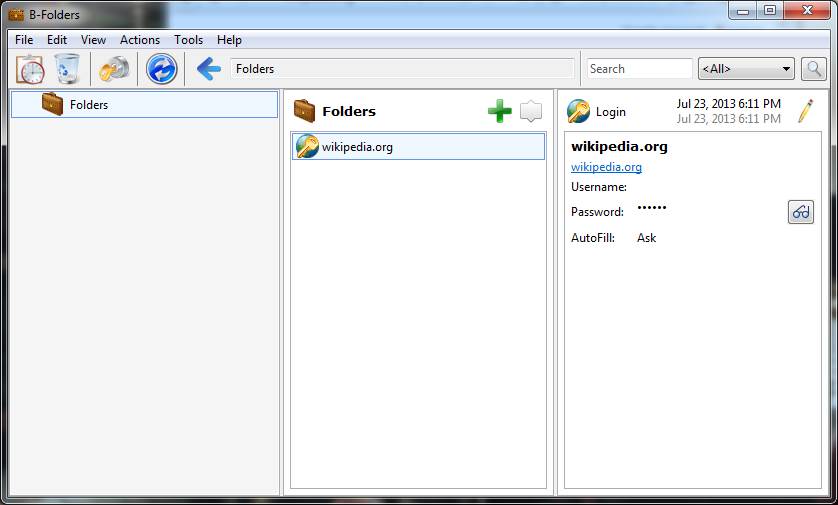Close the B-Folders window
Screen dimensions: 838x505
coord(807,10)
